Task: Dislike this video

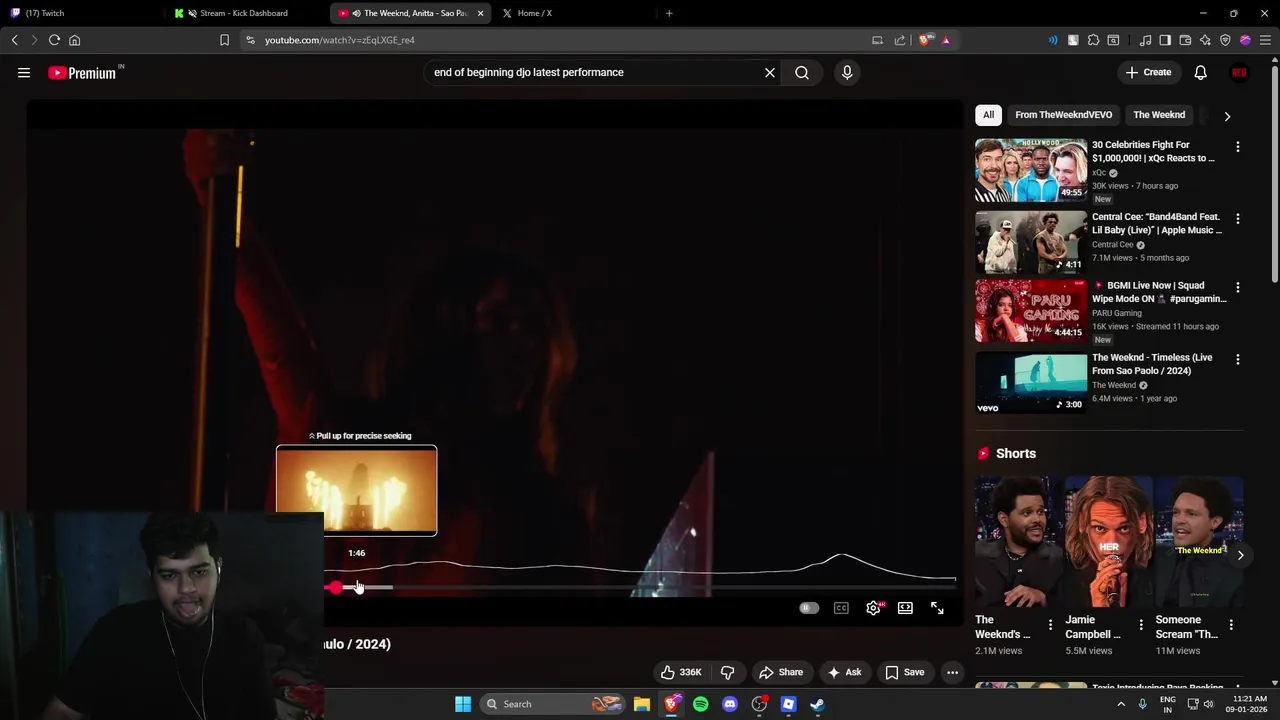Action: coord(727,672)
